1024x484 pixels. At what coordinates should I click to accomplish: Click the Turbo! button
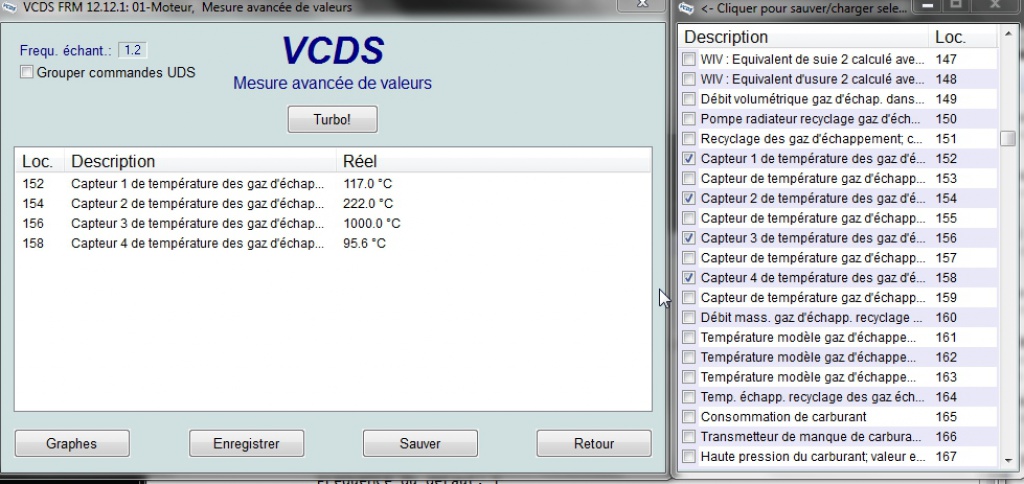pyautogui.click(x=332, y=120)
